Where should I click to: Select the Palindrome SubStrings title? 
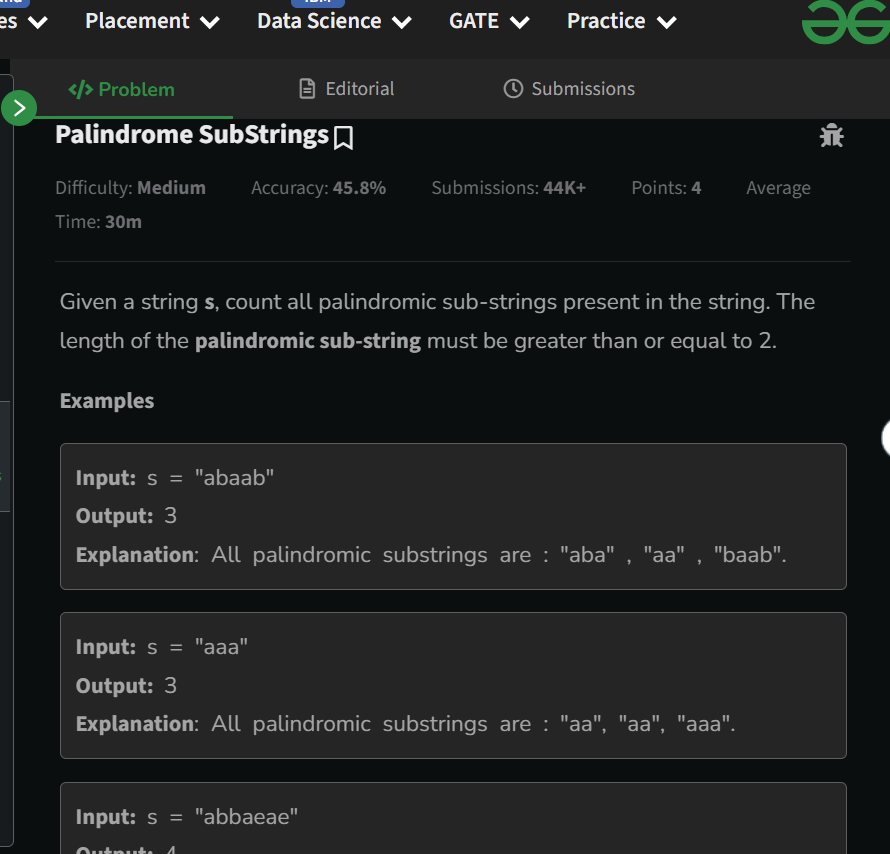192,135
